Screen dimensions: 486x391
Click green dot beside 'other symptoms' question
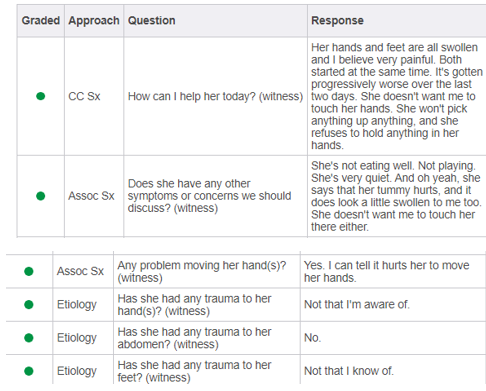[40, 196]
